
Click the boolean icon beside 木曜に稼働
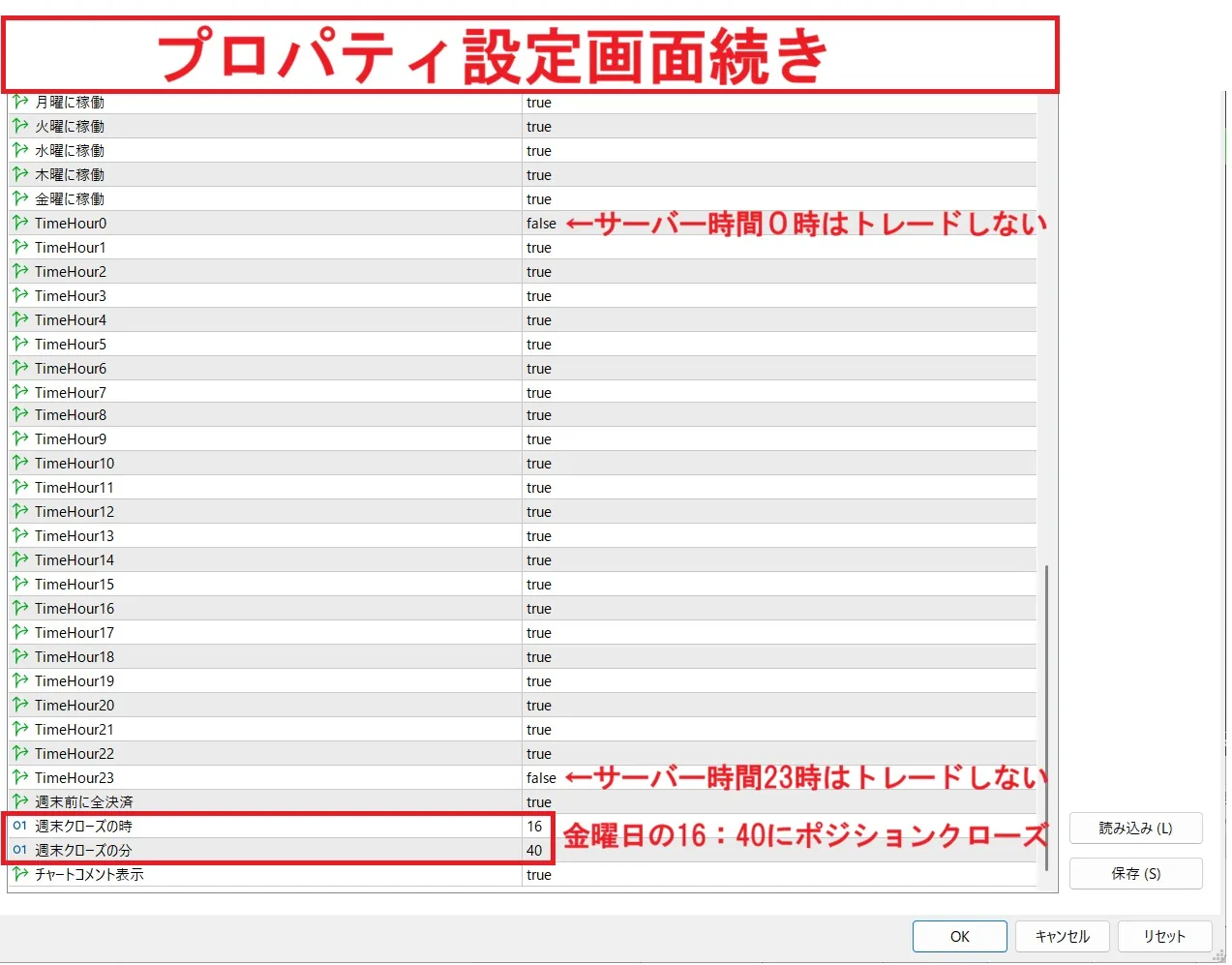pos(20,174)
